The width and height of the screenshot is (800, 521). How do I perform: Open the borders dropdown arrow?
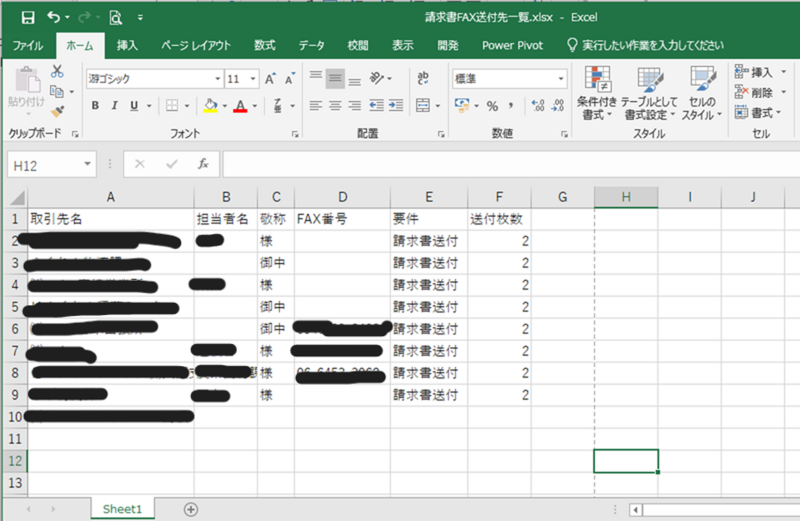tap(187, 106)
